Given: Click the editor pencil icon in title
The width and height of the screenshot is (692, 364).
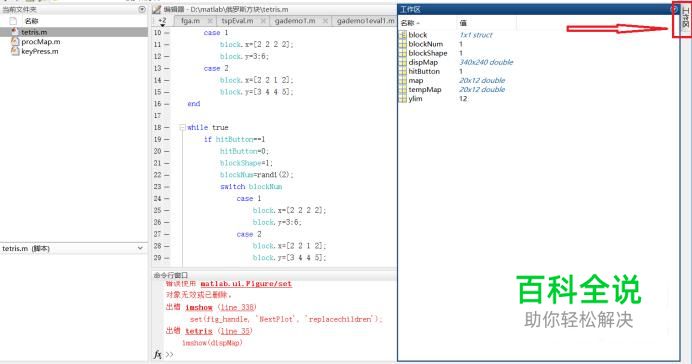Looking at the screenshot, I should click(x=156, y=9).
